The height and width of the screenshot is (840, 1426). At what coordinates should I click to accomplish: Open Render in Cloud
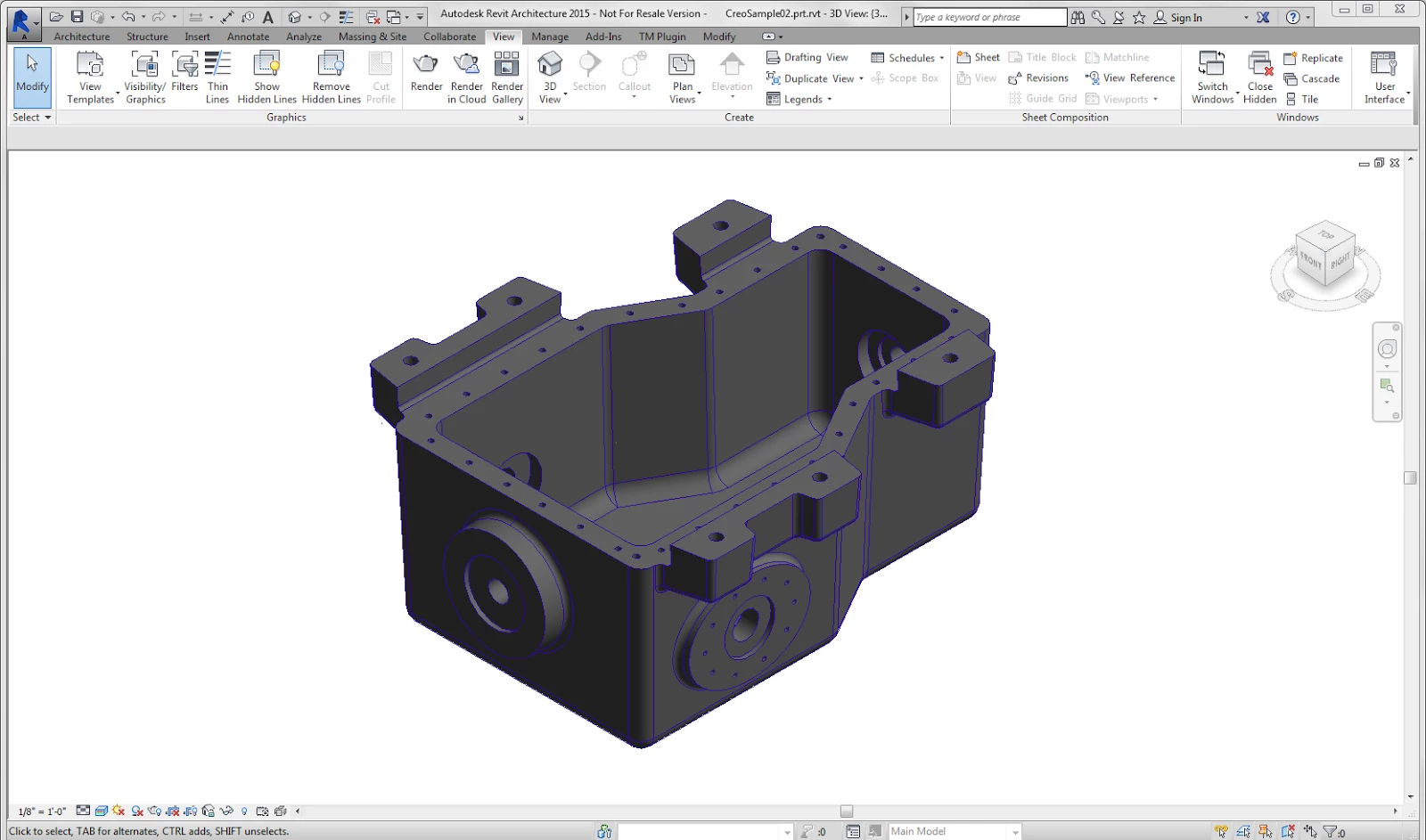point(466,77)
